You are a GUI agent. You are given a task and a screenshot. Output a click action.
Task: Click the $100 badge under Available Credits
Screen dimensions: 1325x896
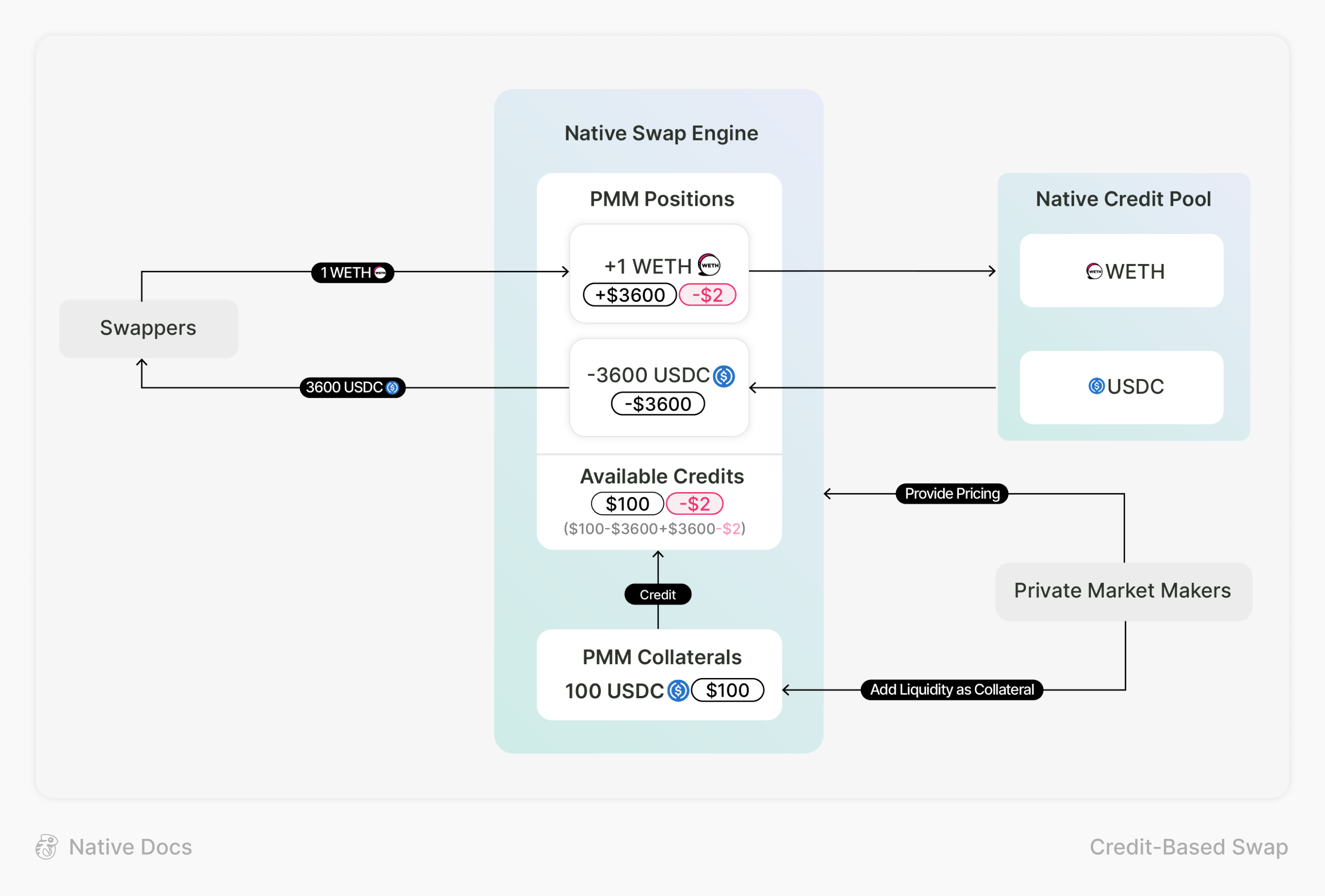(x=627, y=504)
